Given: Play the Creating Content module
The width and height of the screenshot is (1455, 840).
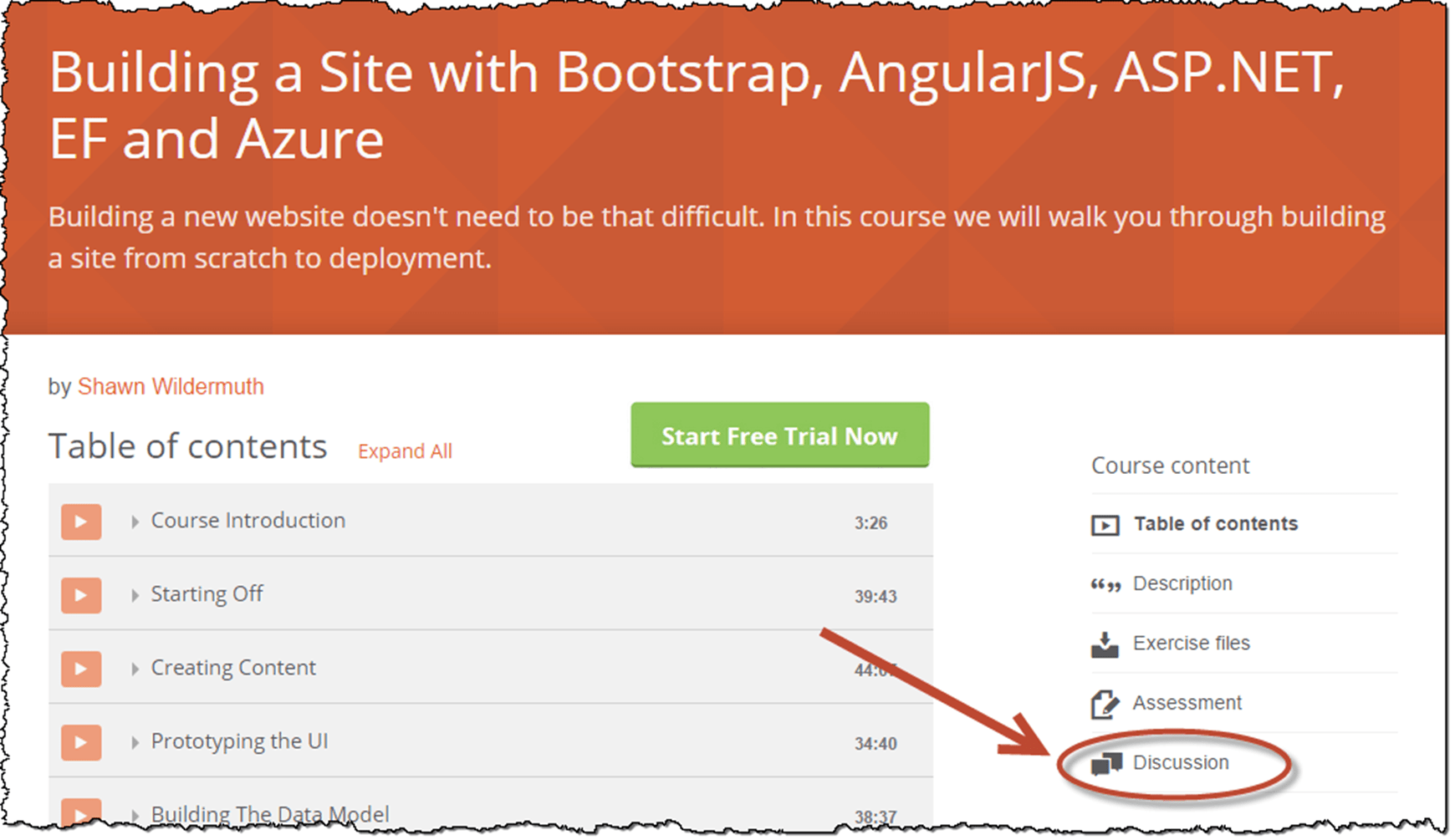Looking at the screenshot, I should click(81, 669).
